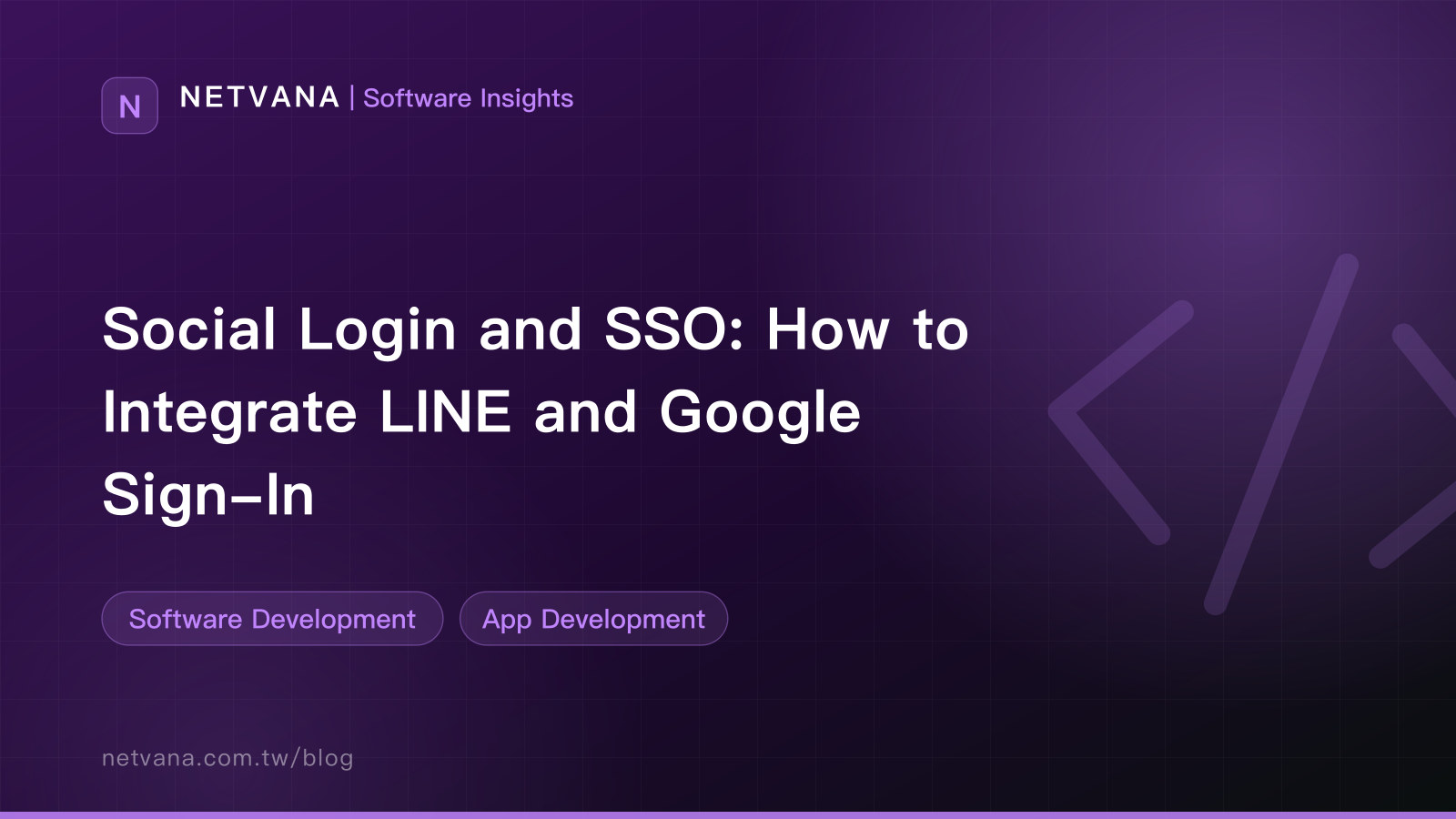Click the NETVANA brand name
Viewport: 1456px width, 819px height.
point(260,97)
